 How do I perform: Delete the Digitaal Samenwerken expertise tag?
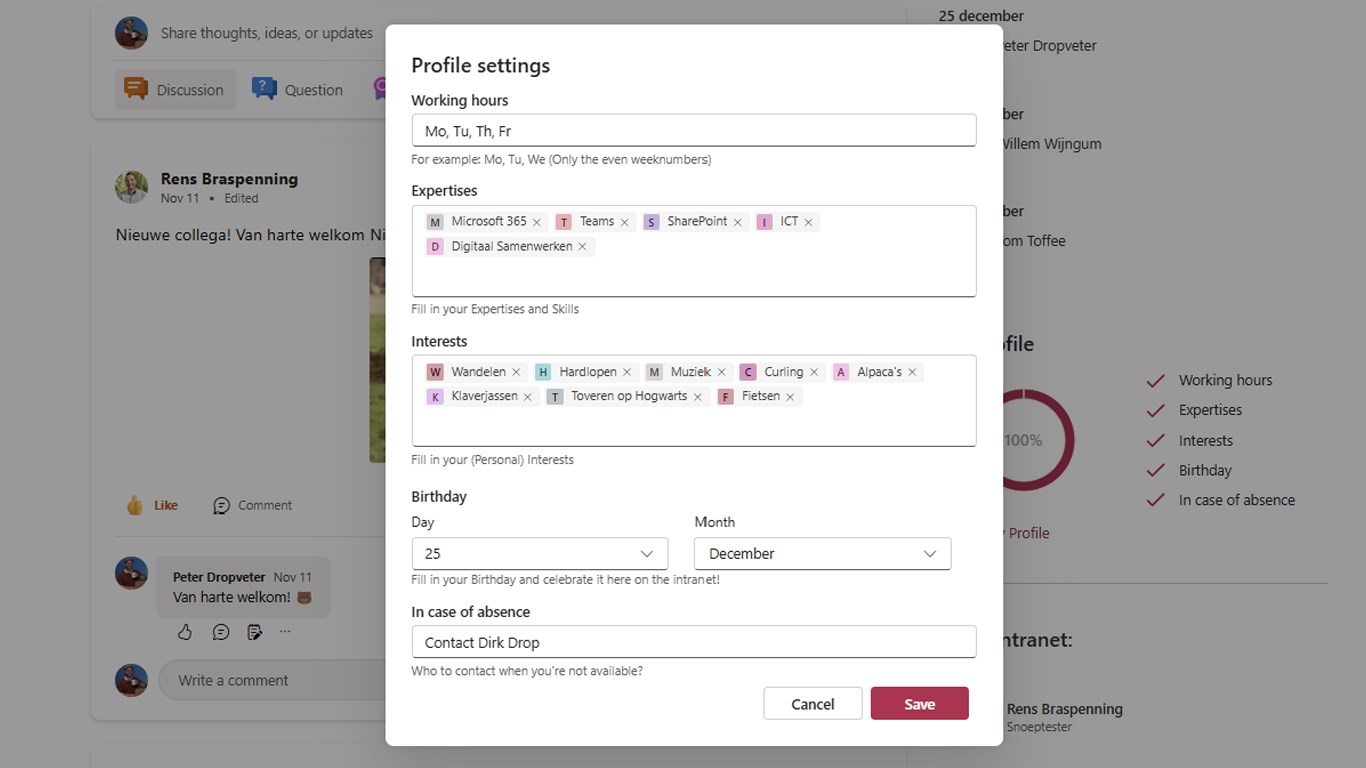(582, 247)
